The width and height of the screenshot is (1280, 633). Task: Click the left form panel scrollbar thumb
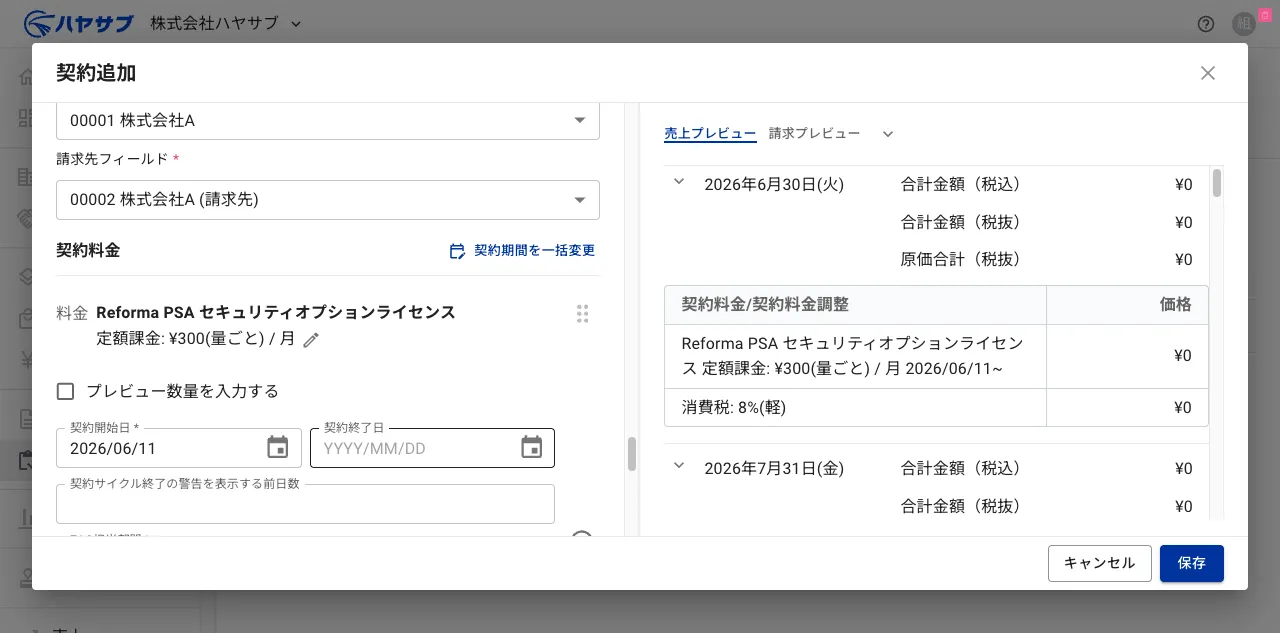pyautogui.click(x=632, y=454)
